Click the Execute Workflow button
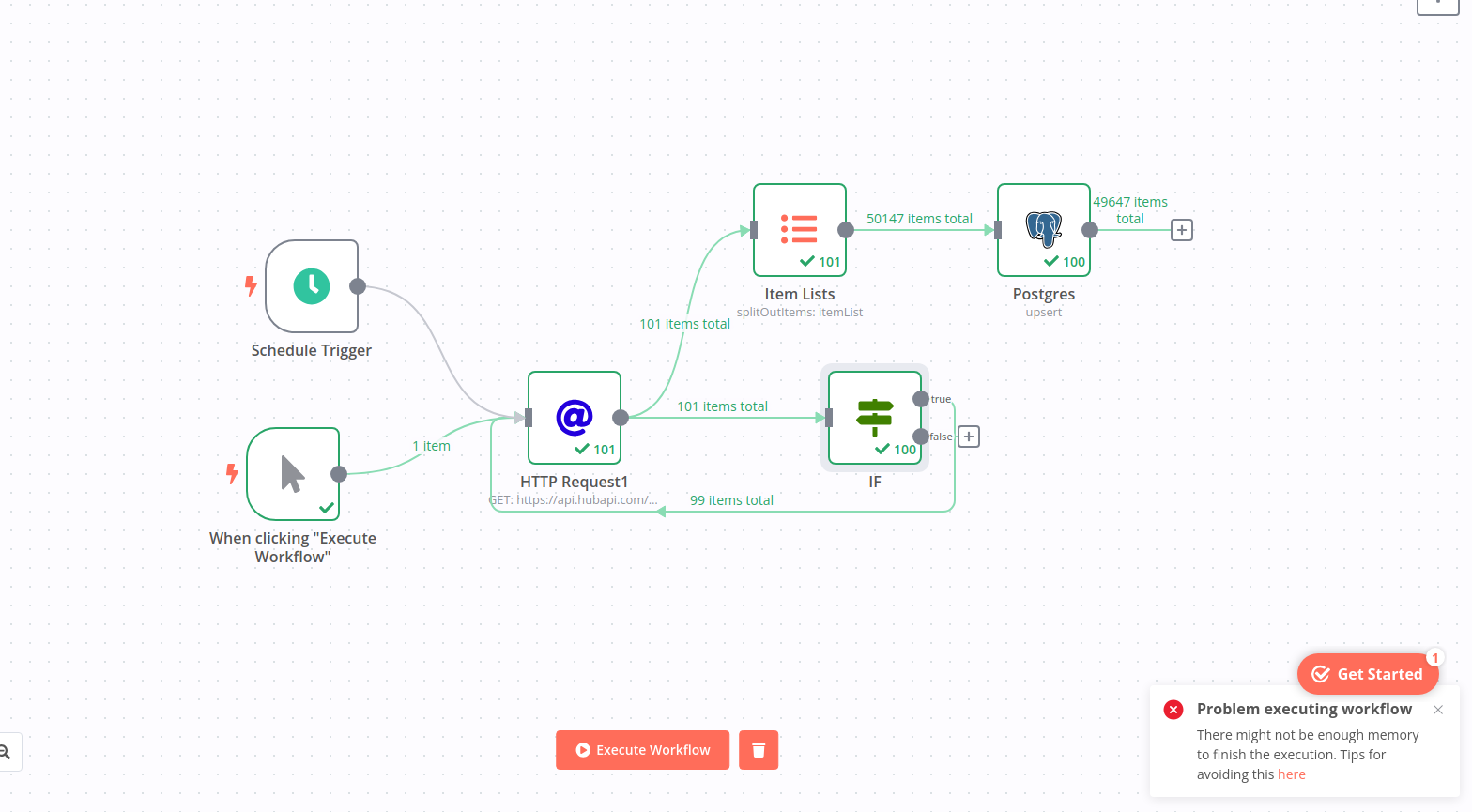Screen dimensions: 1472x812 pyautogui.click(x=642, y=750)
